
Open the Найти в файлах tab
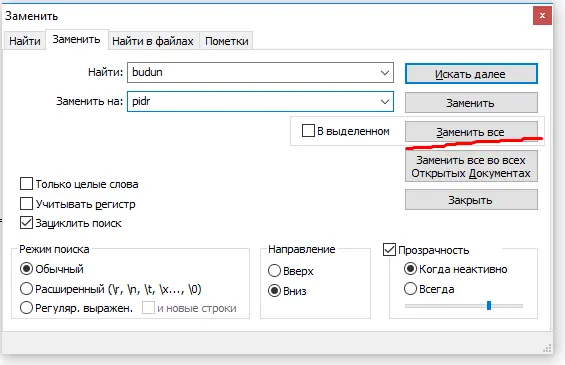[x=153, y=41]
